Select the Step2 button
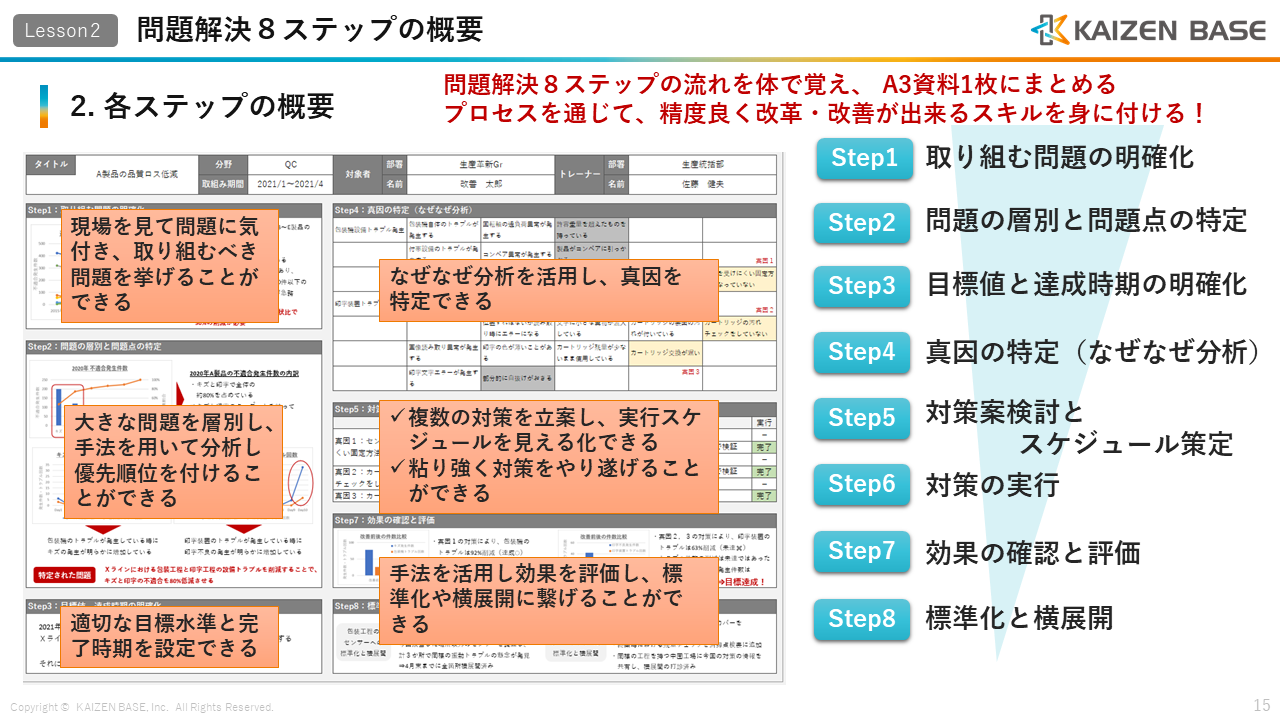 (862, 223)
